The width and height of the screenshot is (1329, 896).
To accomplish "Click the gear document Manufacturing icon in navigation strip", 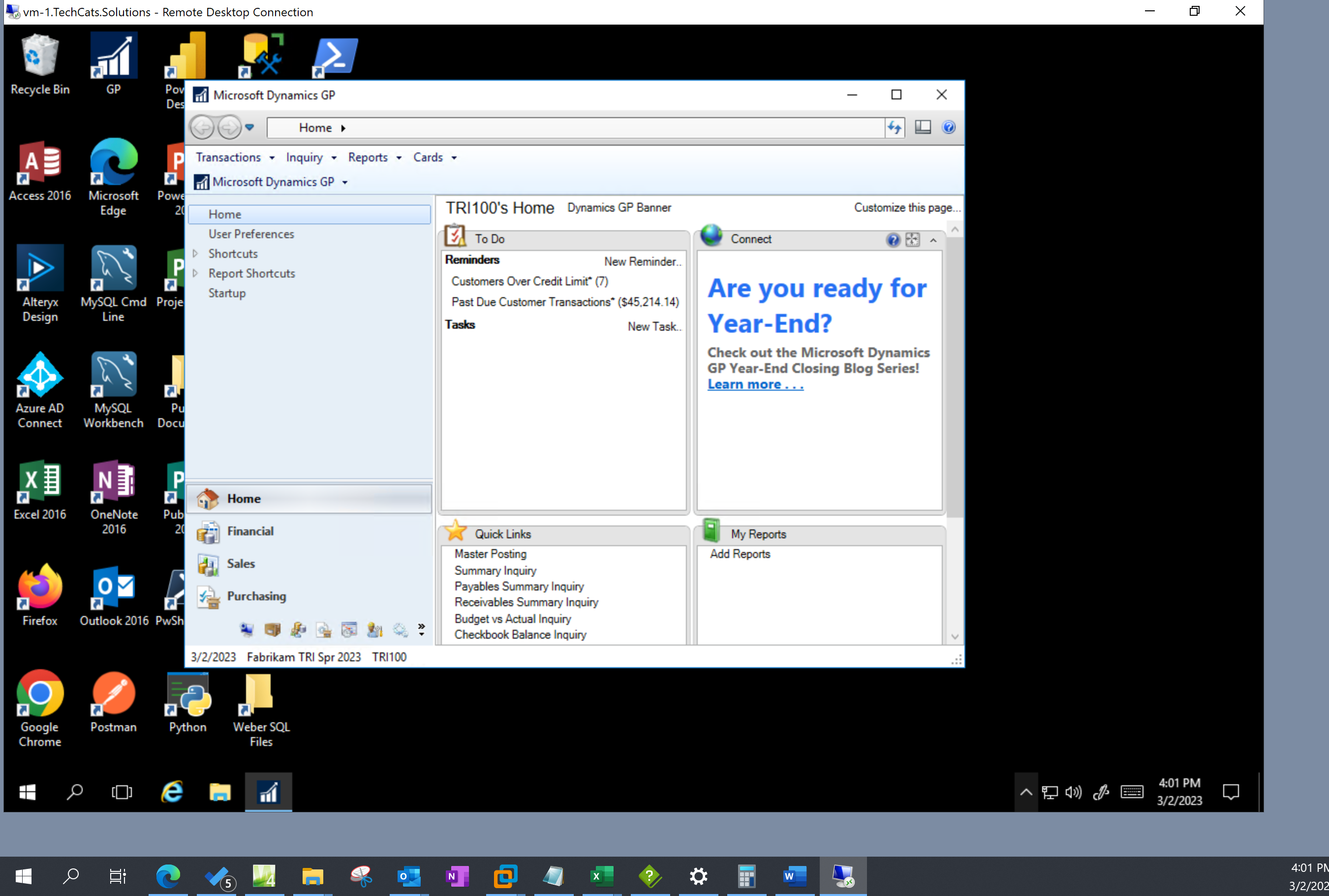I will point(324,629).
